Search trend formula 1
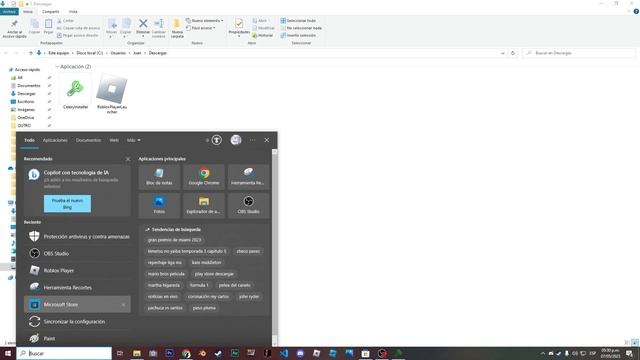 click(x=199, y=285)
